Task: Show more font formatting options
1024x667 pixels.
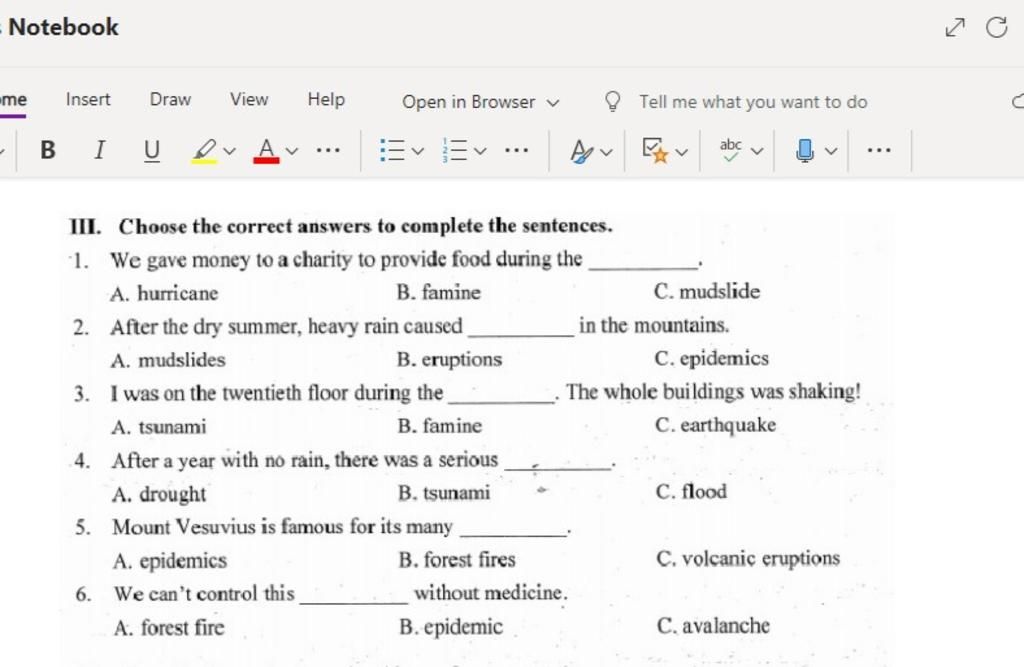Action: (328, 151)
